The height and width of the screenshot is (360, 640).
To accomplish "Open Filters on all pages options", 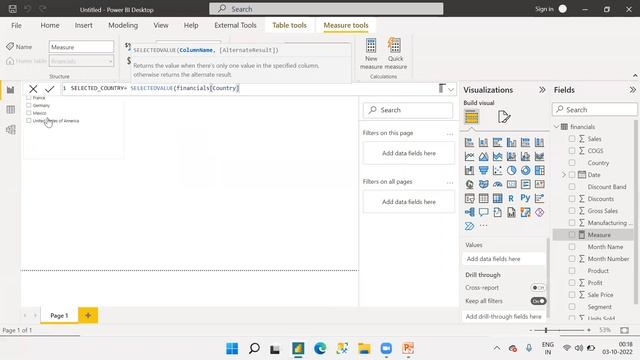I will tap(450, 182).
